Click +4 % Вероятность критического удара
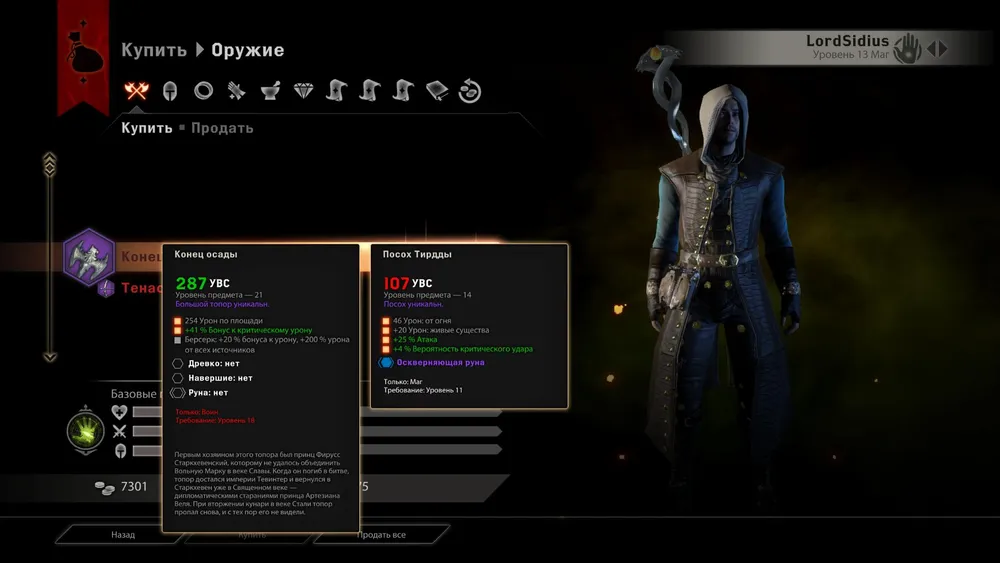The width and height of the screenshot is (1000, 563). 462,349
